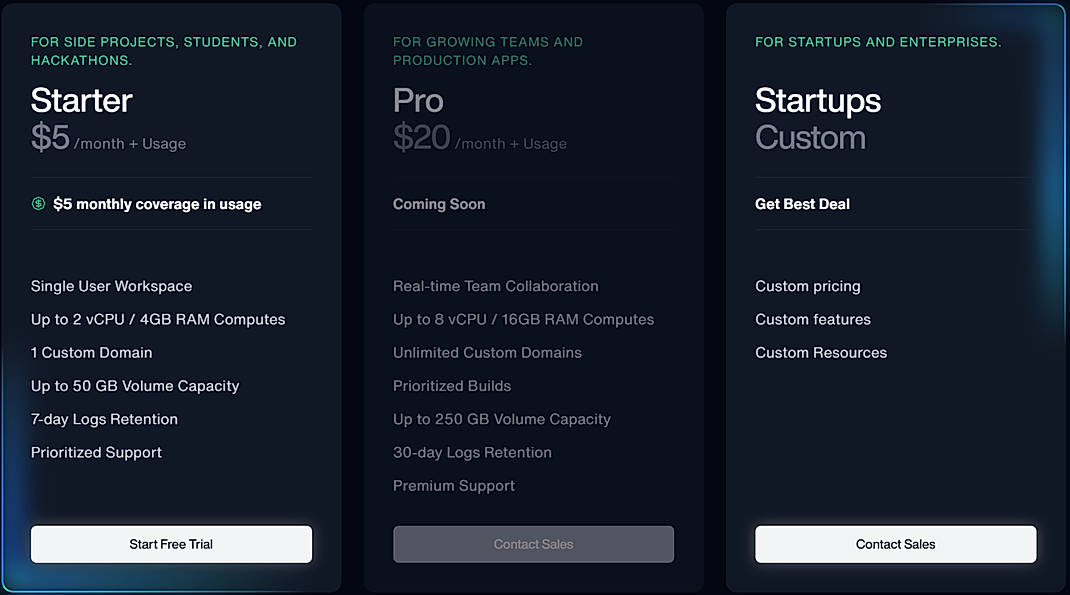
Task: Click the $20 price in the Pro card
Action: [x=422, y=137]
